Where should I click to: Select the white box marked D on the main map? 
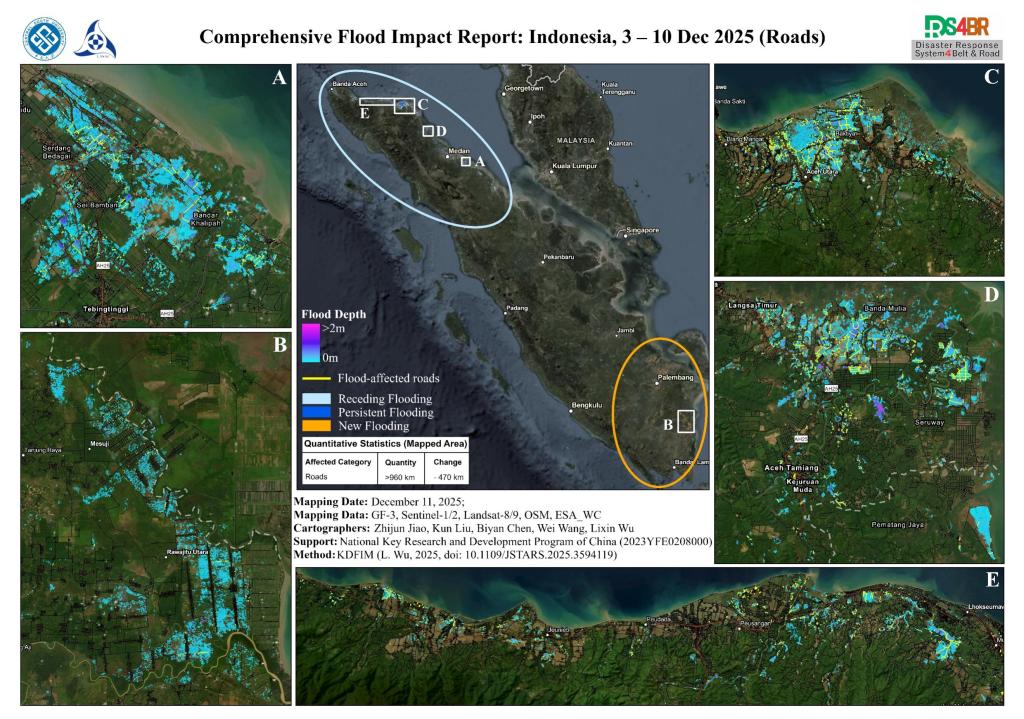click(428, 131)
